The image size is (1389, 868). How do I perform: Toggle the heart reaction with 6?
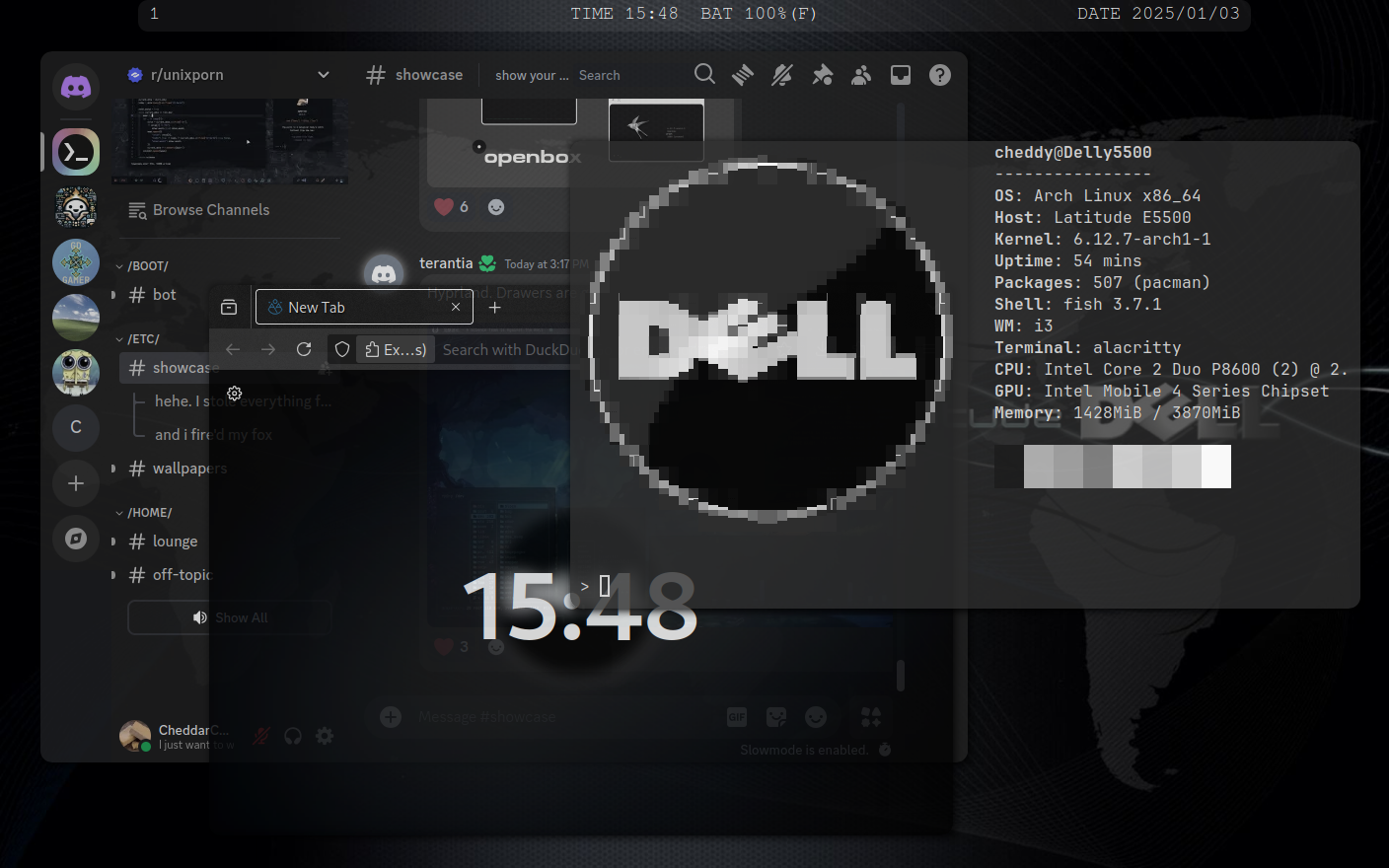(x=452, y=206)
